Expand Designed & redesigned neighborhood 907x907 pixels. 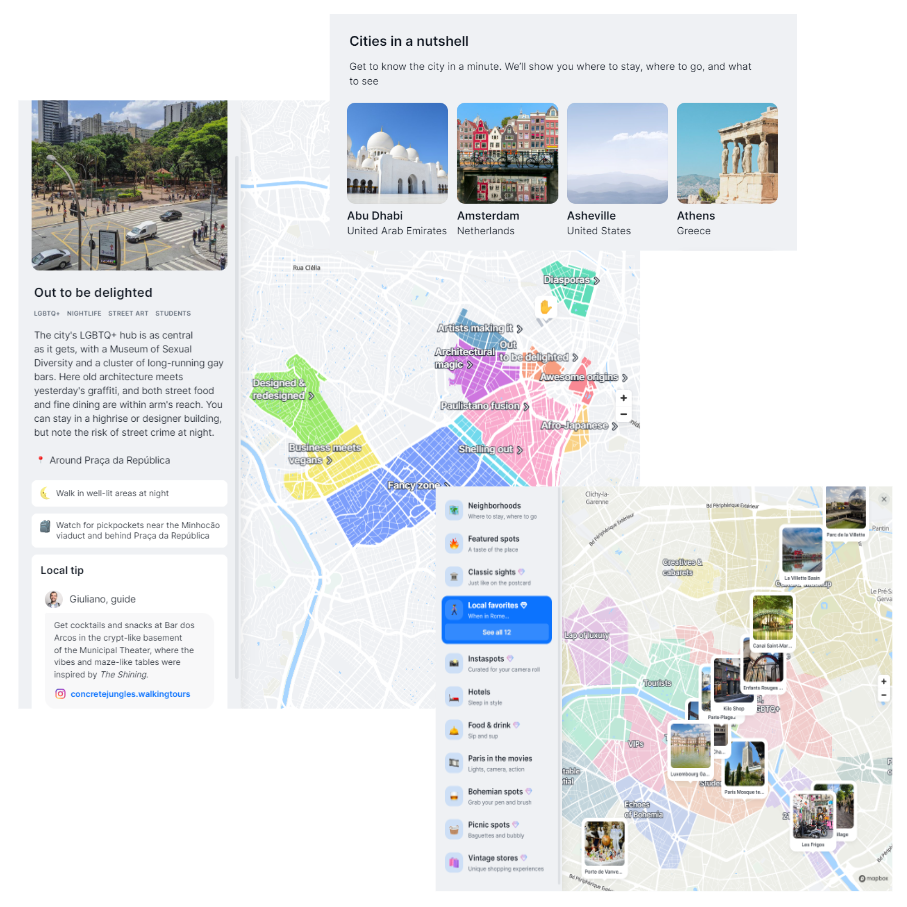tap(283, 389)
